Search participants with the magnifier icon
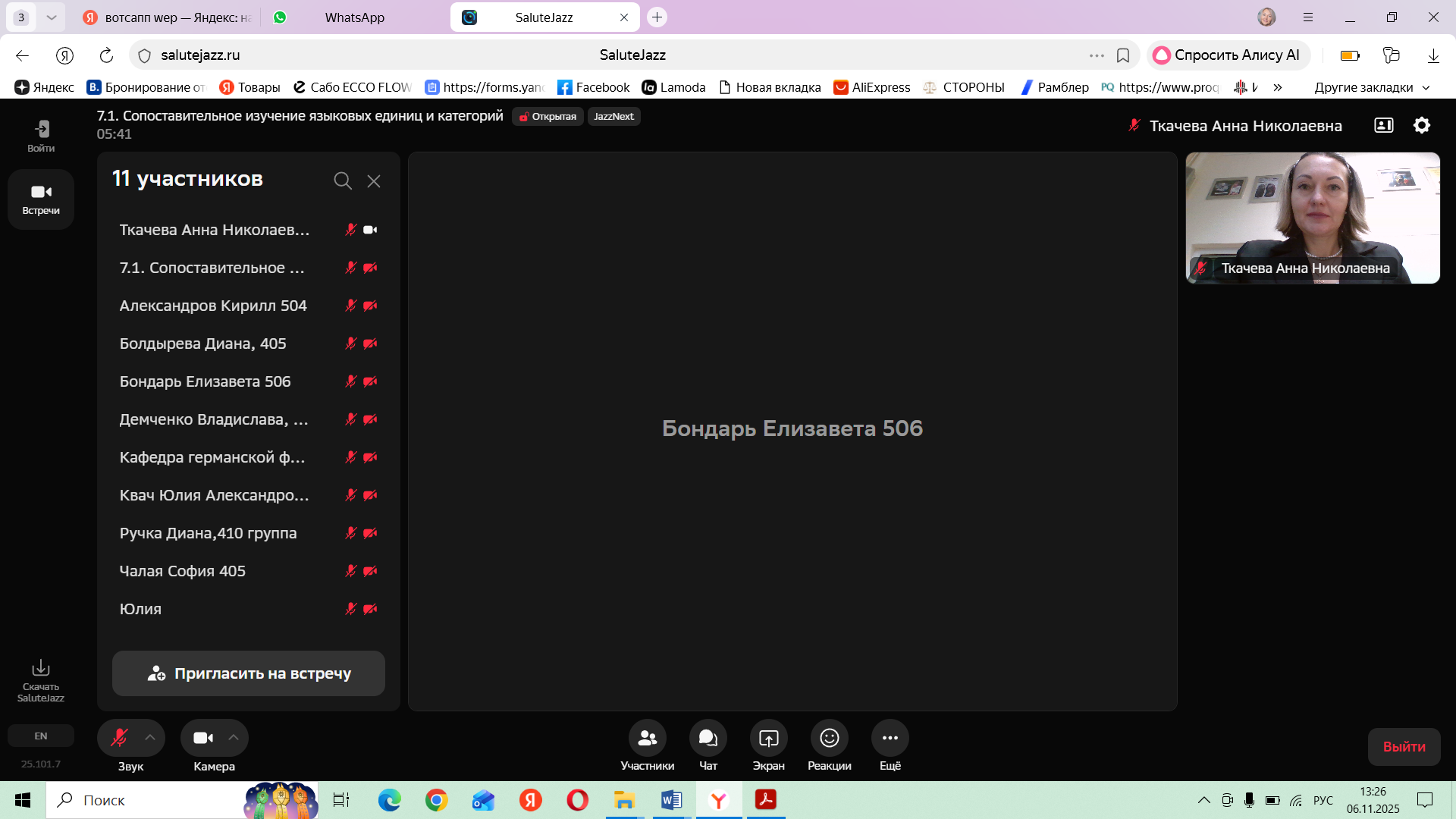The height and width of the screenshot is (819, 1456). coord(343,180)
